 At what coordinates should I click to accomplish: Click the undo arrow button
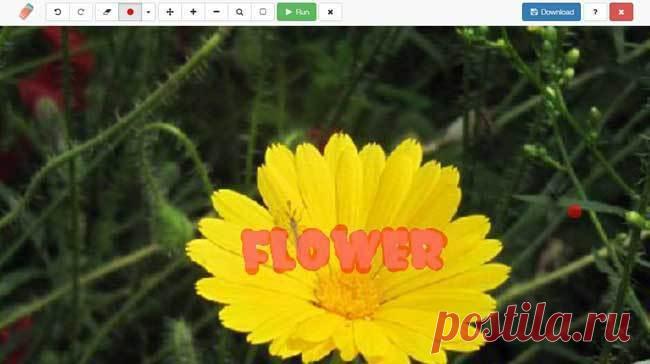coord(58,12)
